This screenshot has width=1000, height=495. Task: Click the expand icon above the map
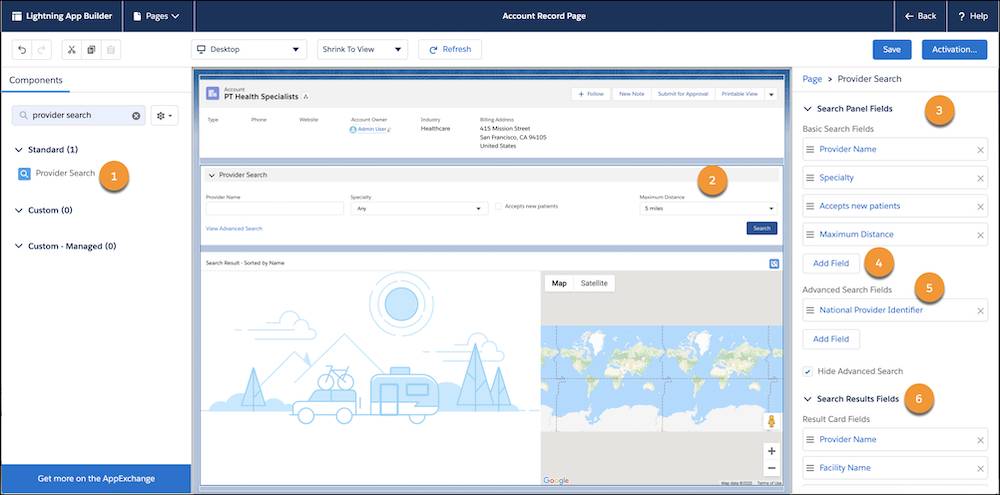774,263
